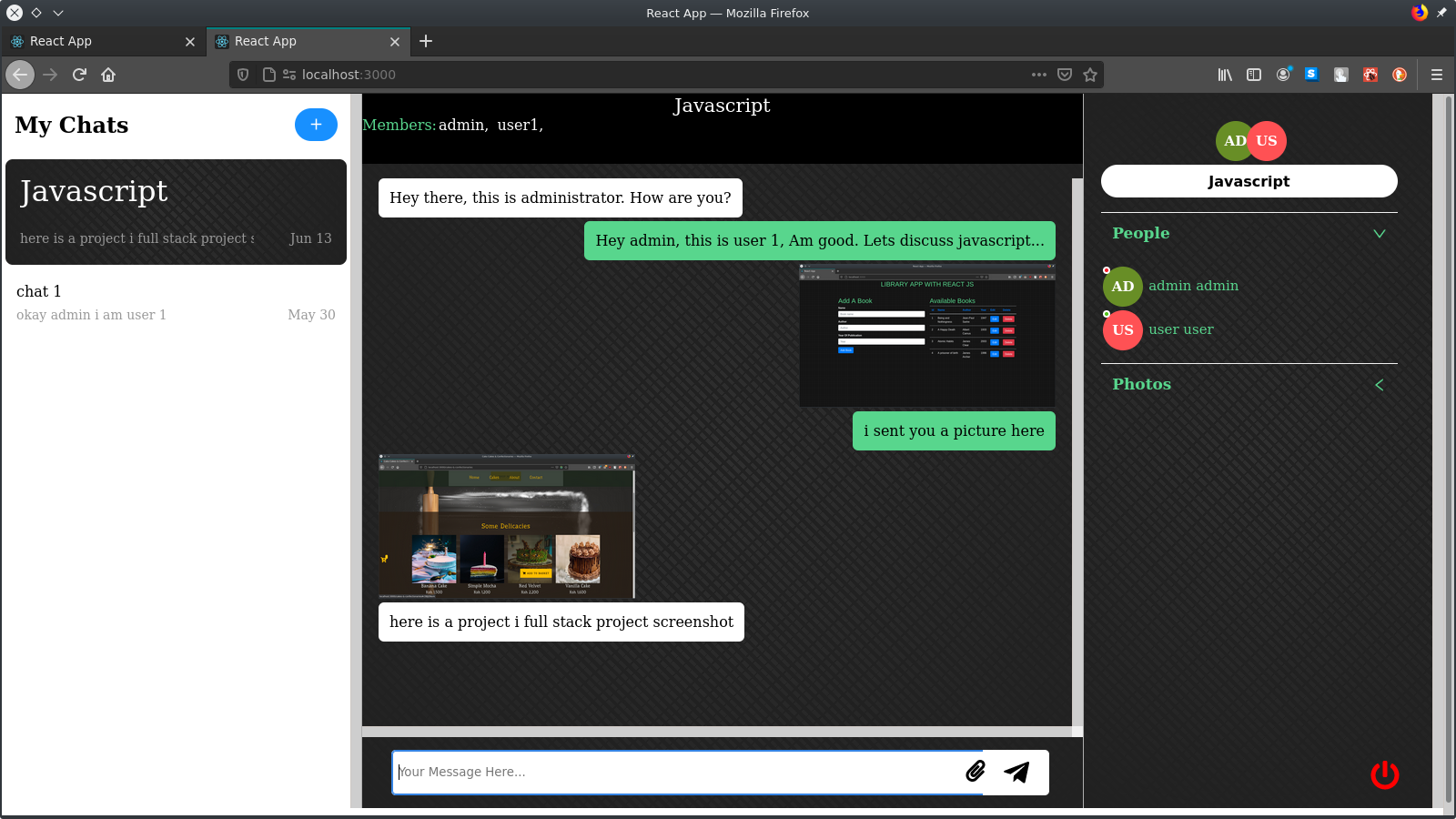Click the US avatar in chat header

click(x=1267, y=141)
